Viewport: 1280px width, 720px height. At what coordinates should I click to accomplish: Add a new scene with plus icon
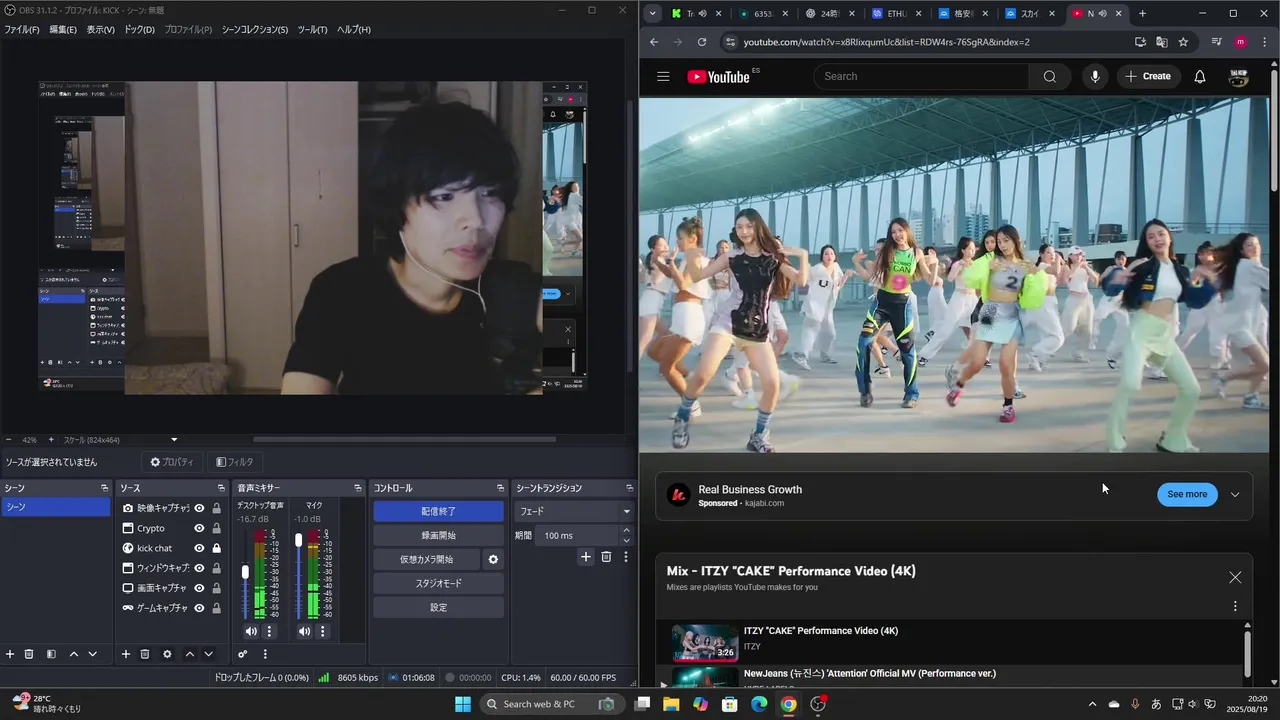[x=10, y=654]
